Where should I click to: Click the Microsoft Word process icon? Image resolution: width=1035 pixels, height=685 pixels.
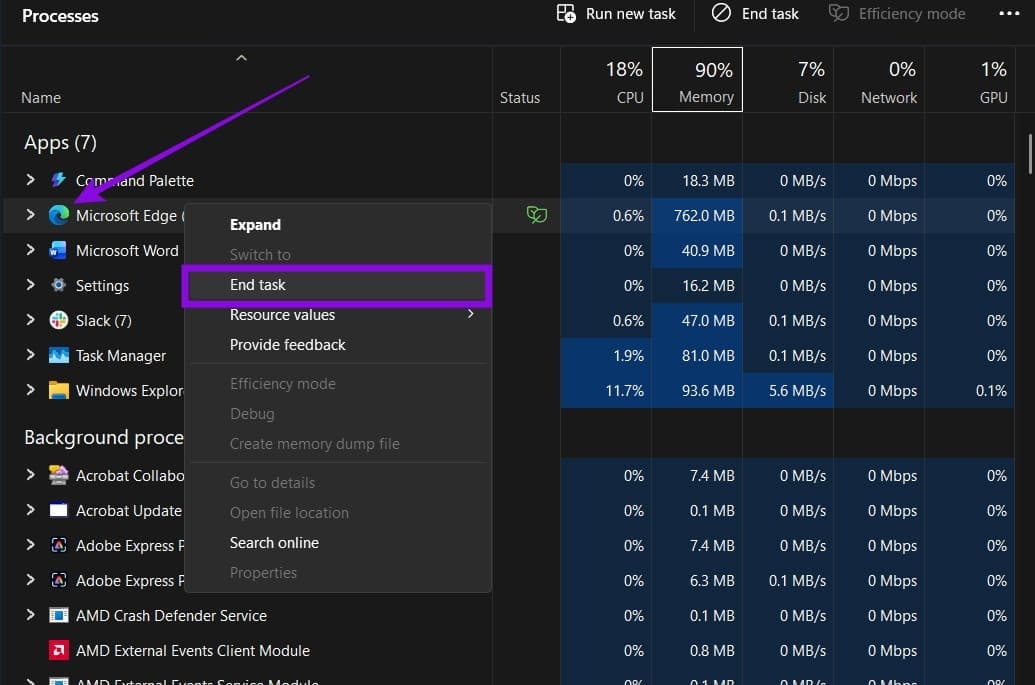point(58,251)
